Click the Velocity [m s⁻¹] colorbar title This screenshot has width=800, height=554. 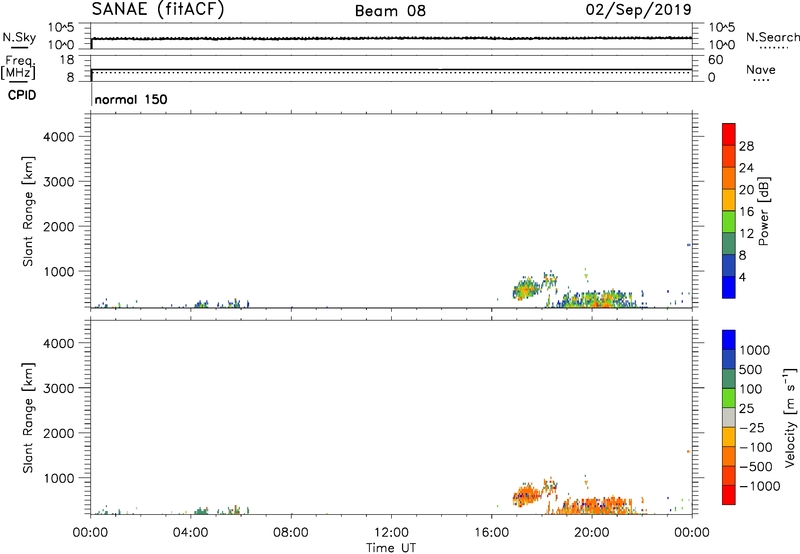[790, 417]
